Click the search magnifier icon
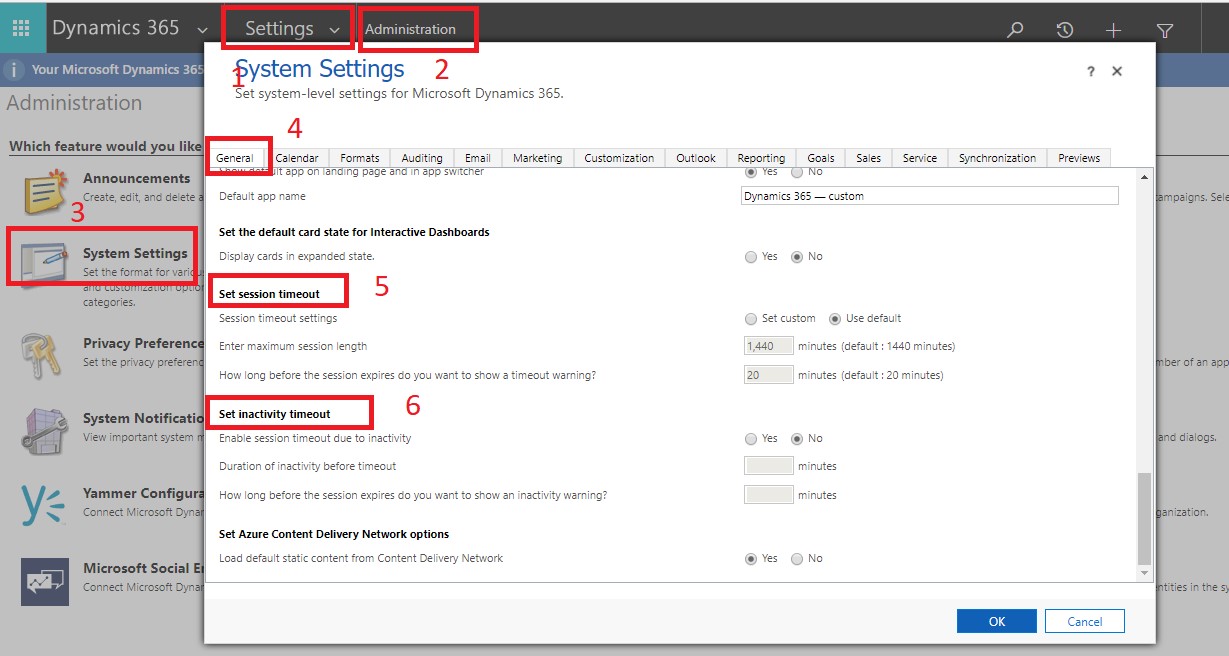This screenshot has height=656, width=1229. coord(1015,30)
